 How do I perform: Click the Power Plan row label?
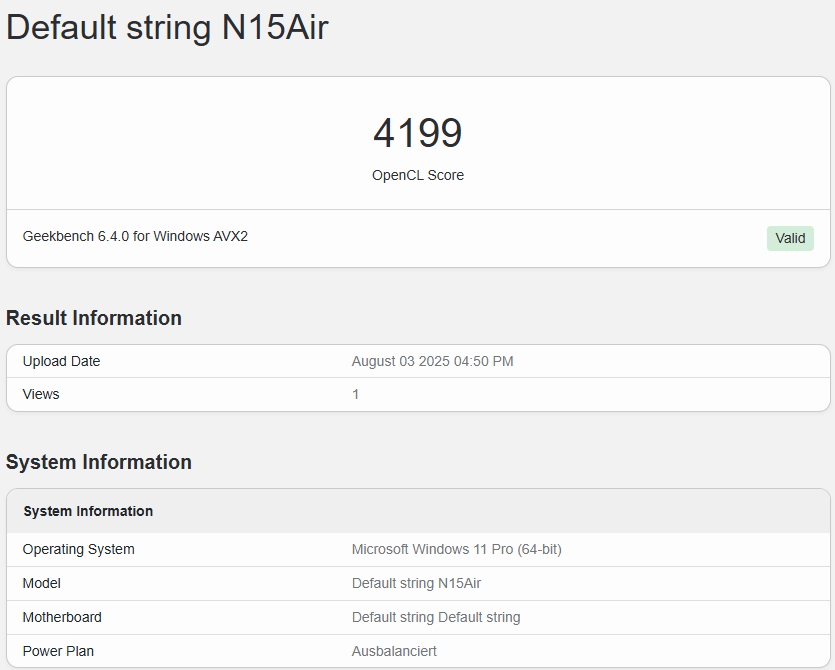58,651
